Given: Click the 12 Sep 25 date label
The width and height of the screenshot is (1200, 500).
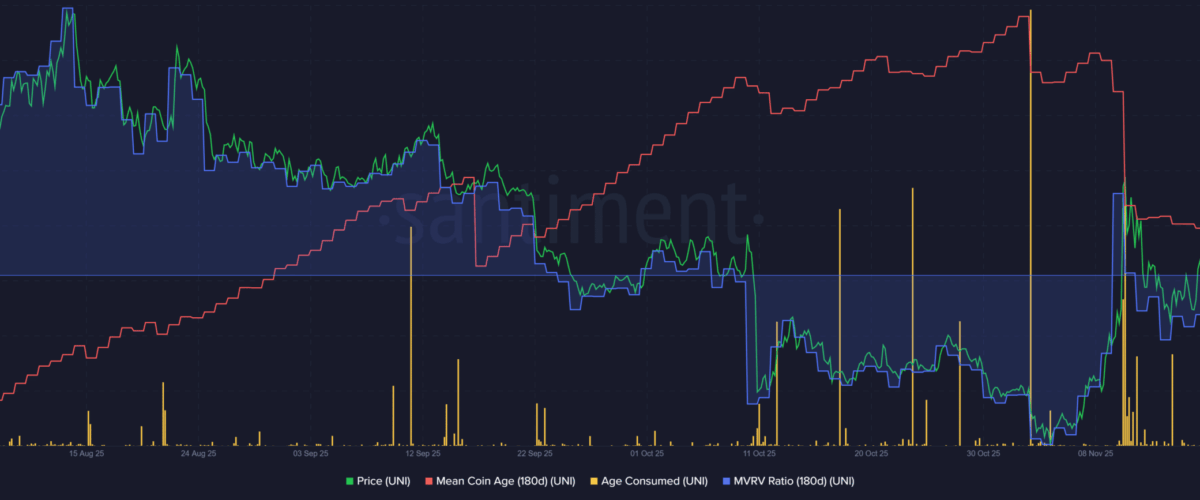Looking at the screenshot, I should tap(422, 453).
